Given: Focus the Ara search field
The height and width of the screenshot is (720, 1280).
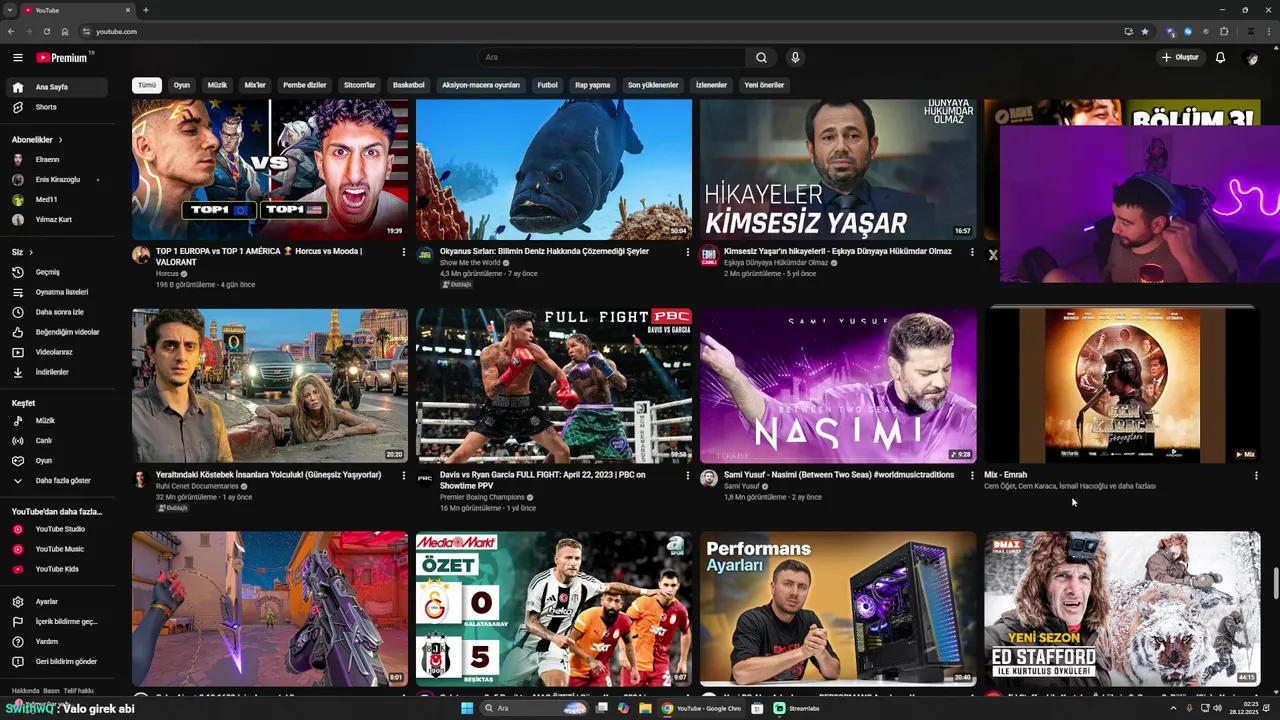Looking at the screenshot, I should (x=612, y=58).
